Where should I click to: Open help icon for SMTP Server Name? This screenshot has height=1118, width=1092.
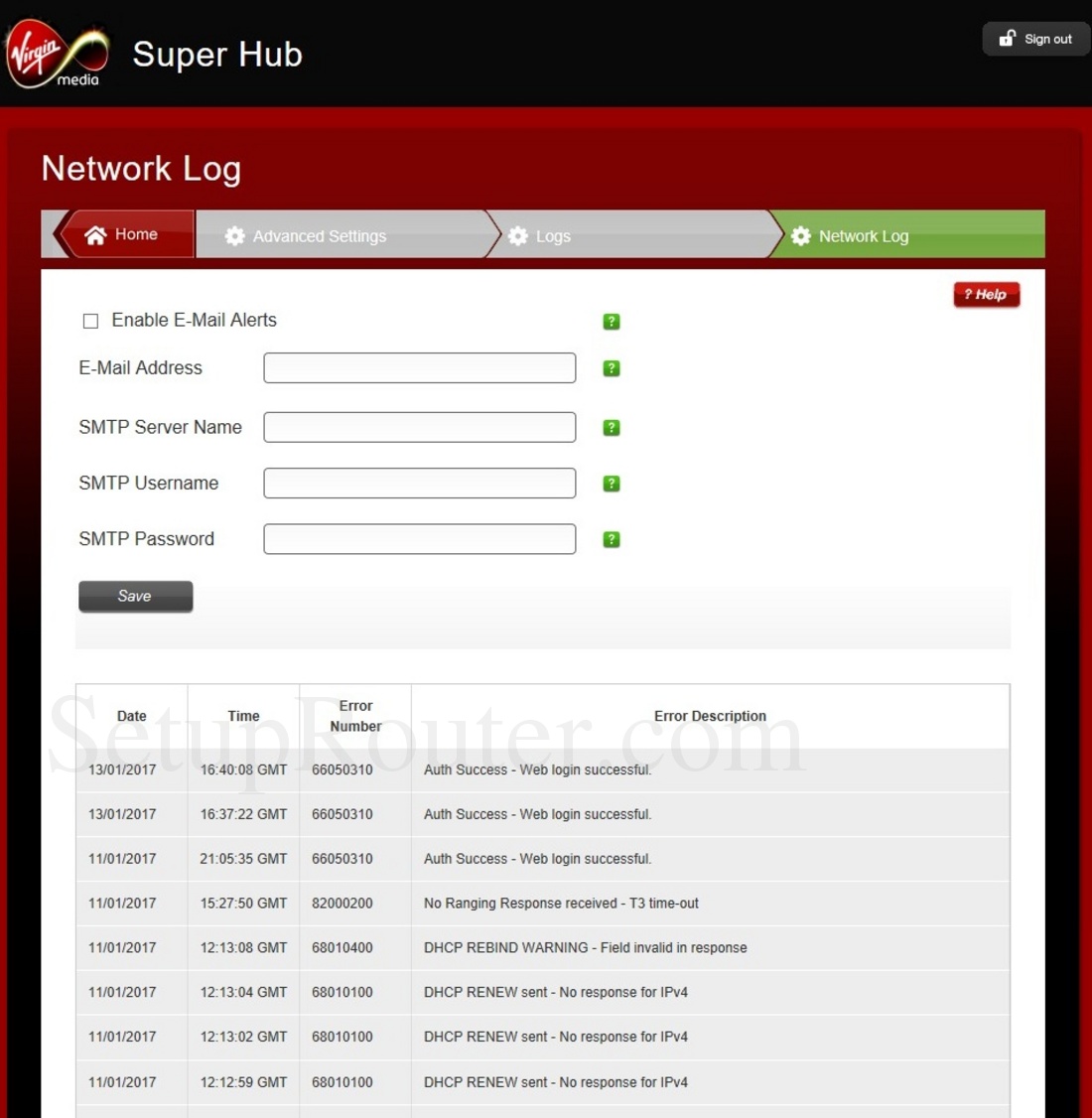tap(612, 428)
